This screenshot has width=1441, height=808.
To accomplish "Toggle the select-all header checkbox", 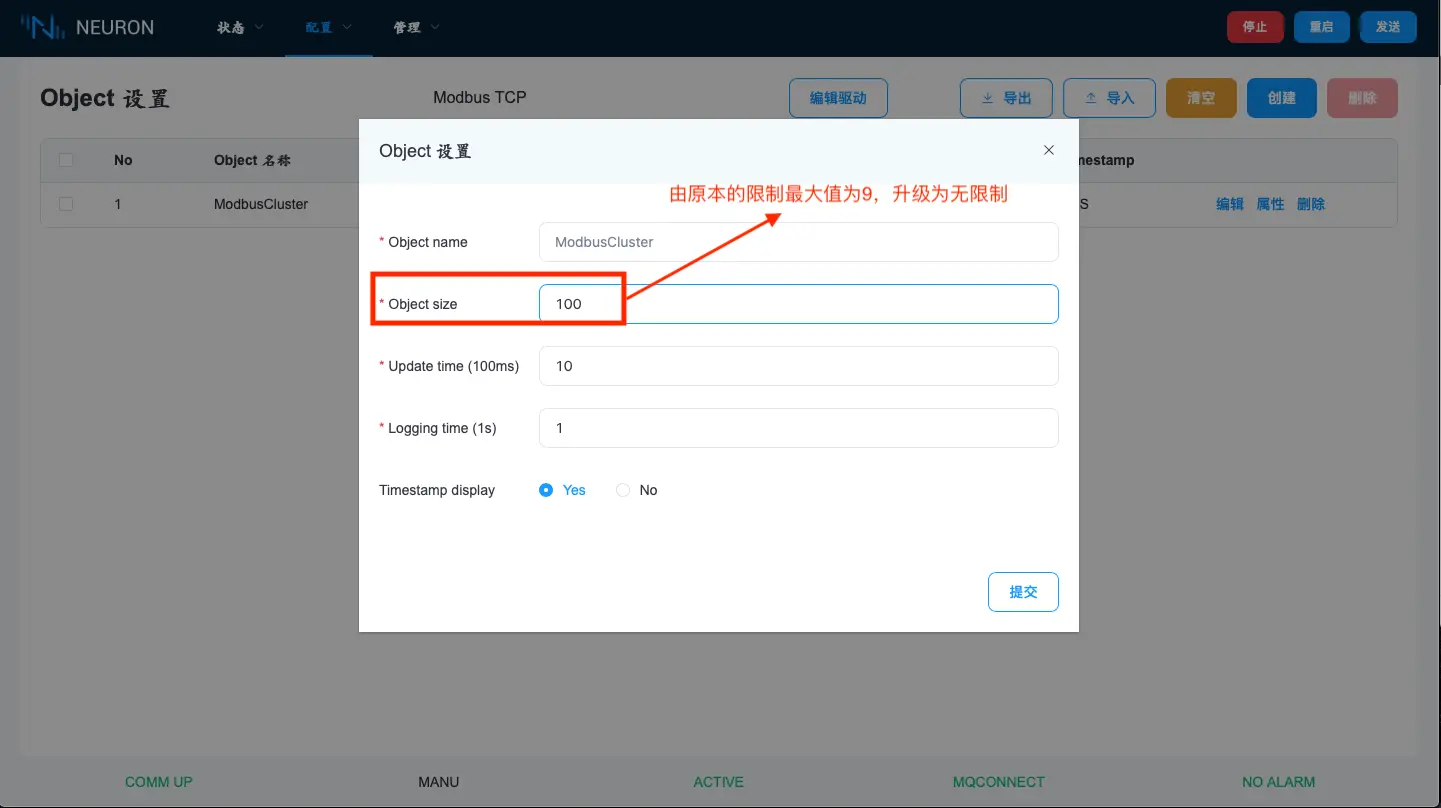I will [x=66, y=160].
